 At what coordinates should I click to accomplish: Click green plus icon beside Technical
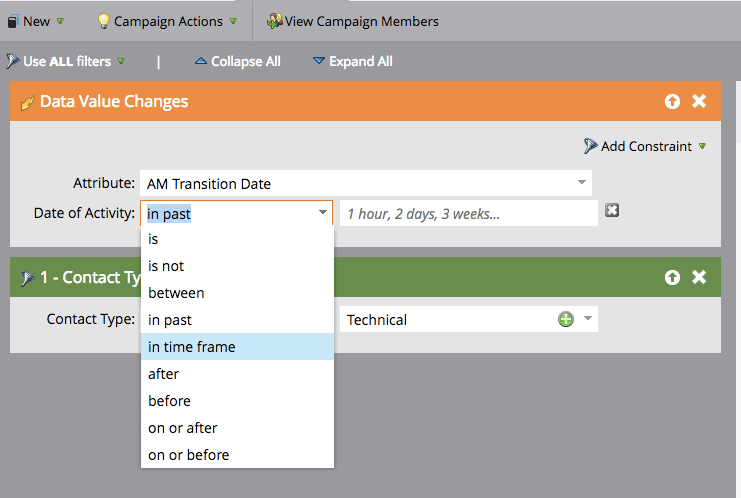pos(566,319)
